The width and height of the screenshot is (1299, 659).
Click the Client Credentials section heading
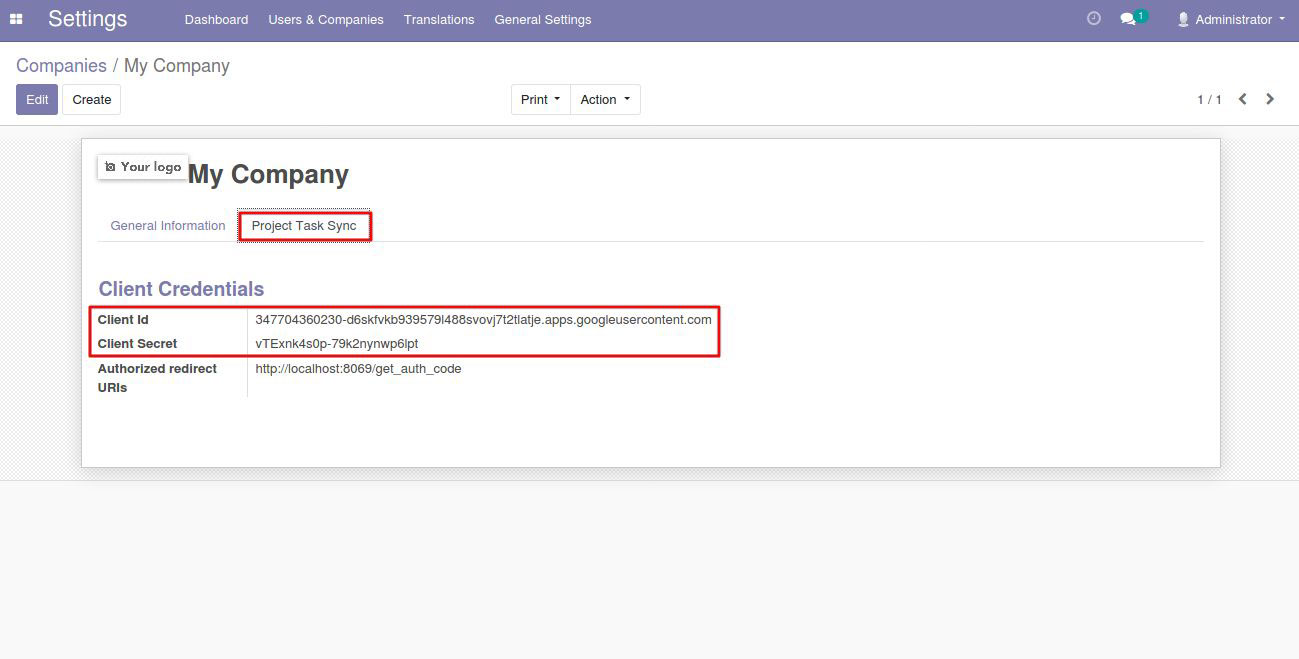pos(181,289)
